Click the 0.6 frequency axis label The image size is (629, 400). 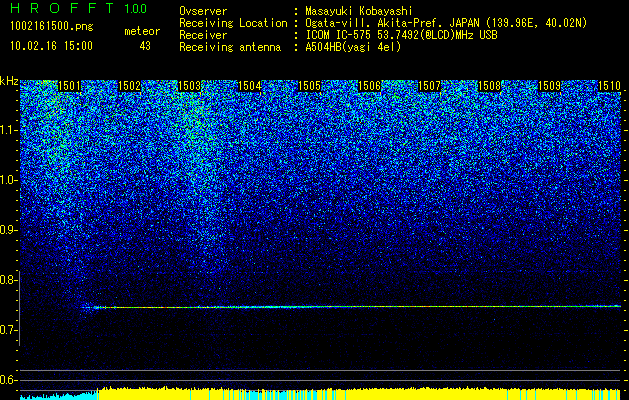tap(8, 380)
